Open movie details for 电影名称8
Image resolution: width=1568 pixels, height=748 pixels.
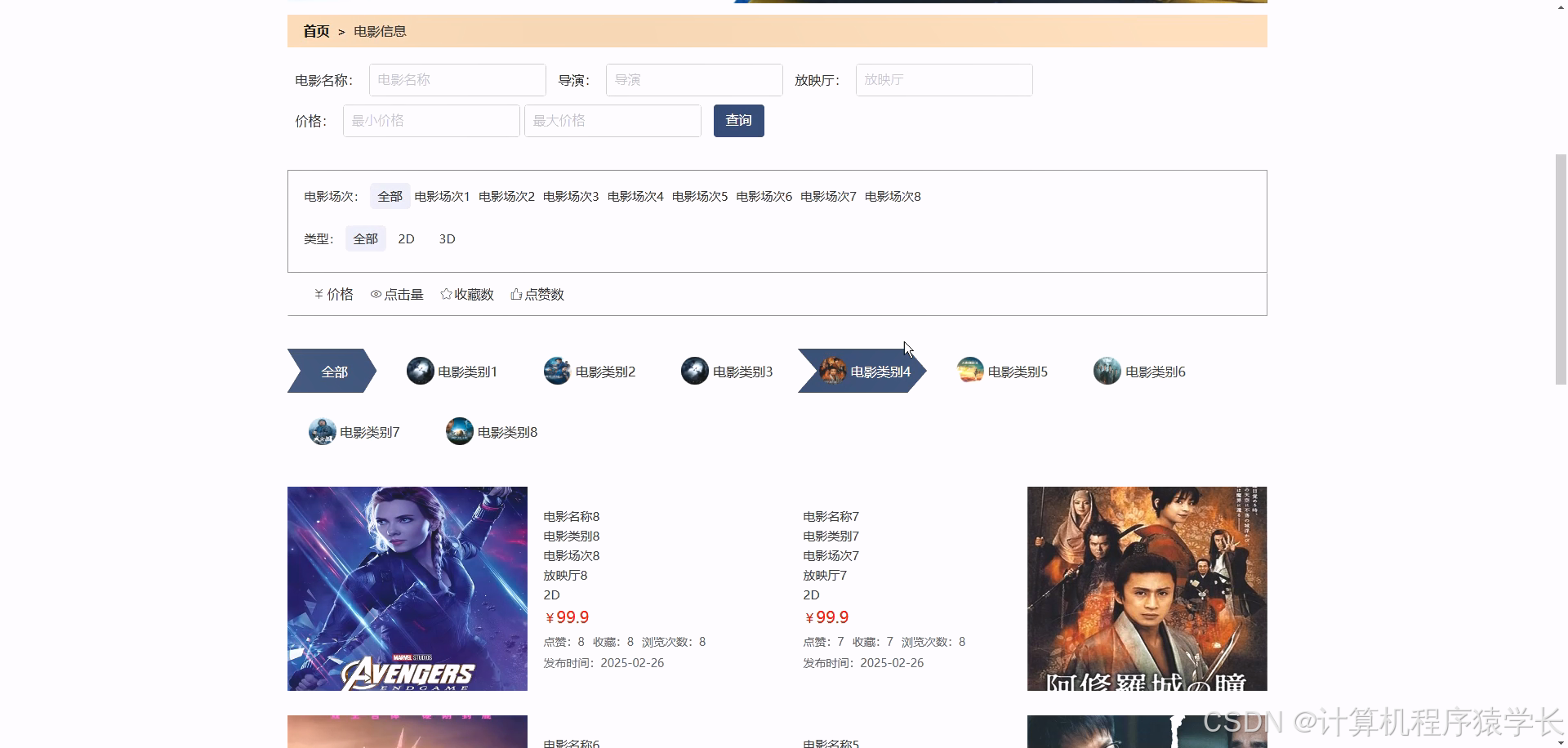[571, 516]
